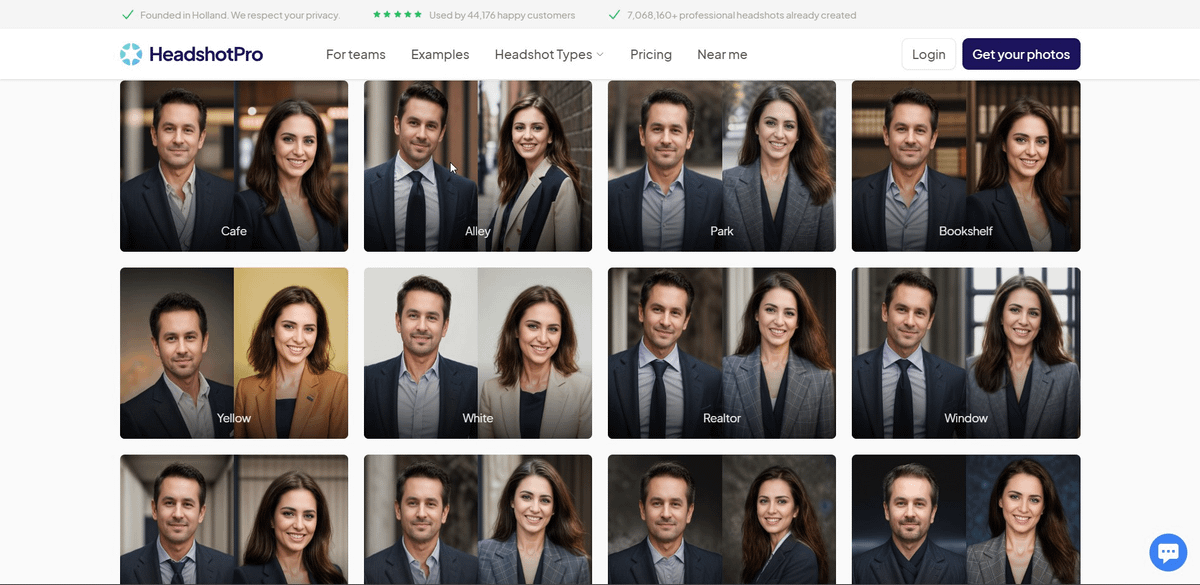
Task: Open the For teams menu item
Action: click(355, 54)
